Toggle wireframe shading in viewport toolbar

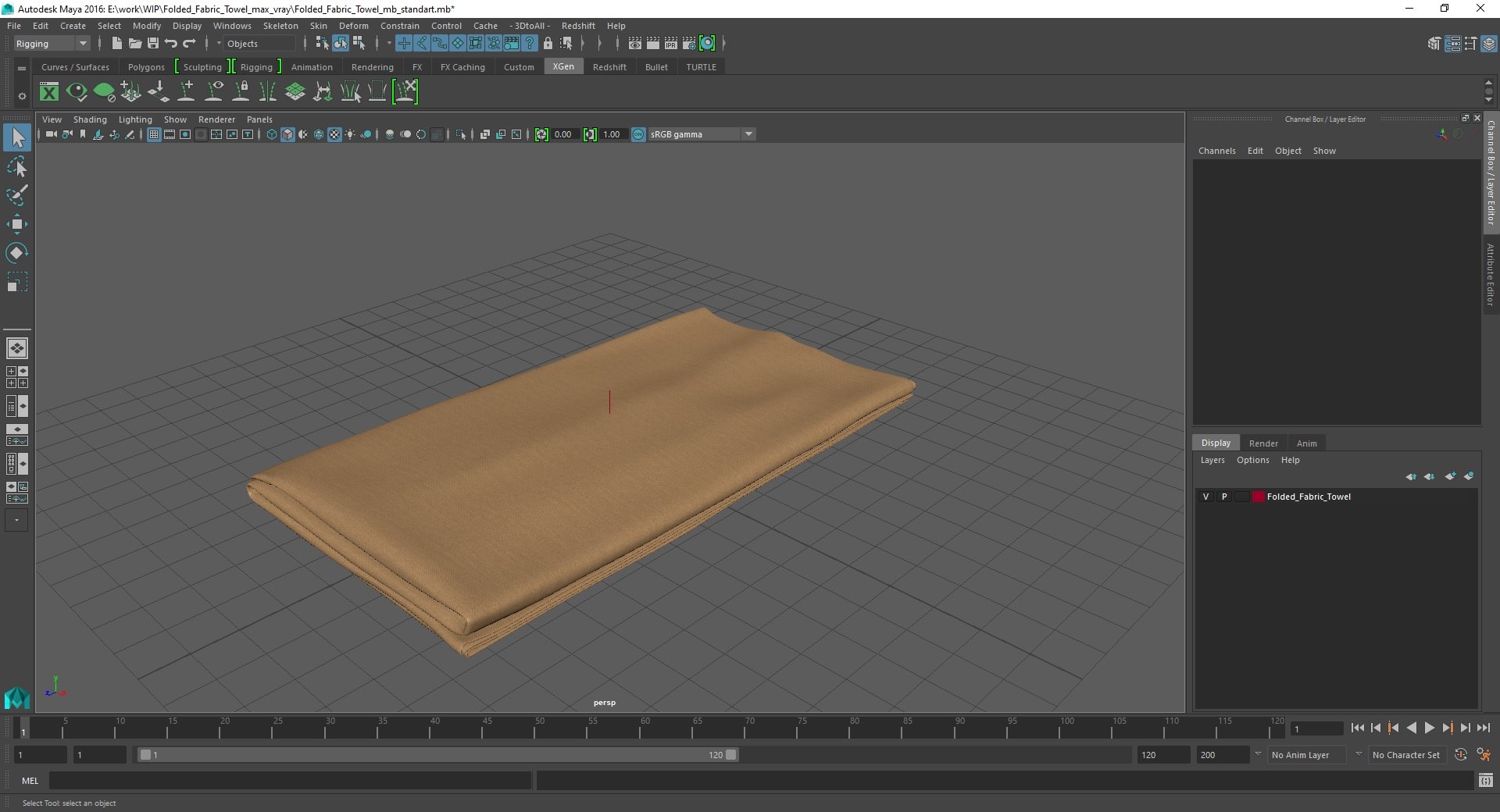point(272,134)
